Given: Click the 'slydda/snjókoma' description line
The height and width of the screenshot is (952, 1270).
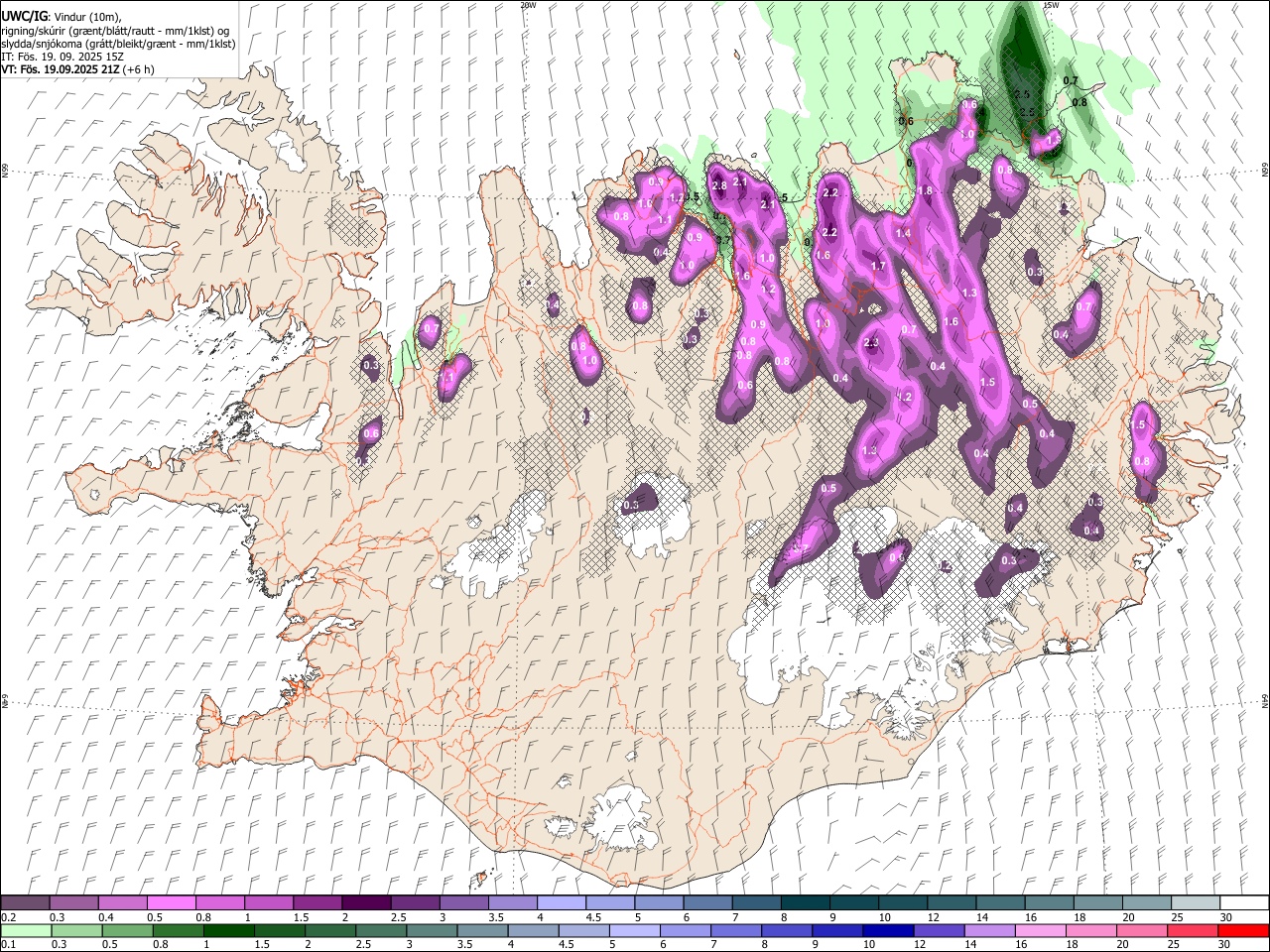Looking at the screenshot, I should click(x=118, y=44).
